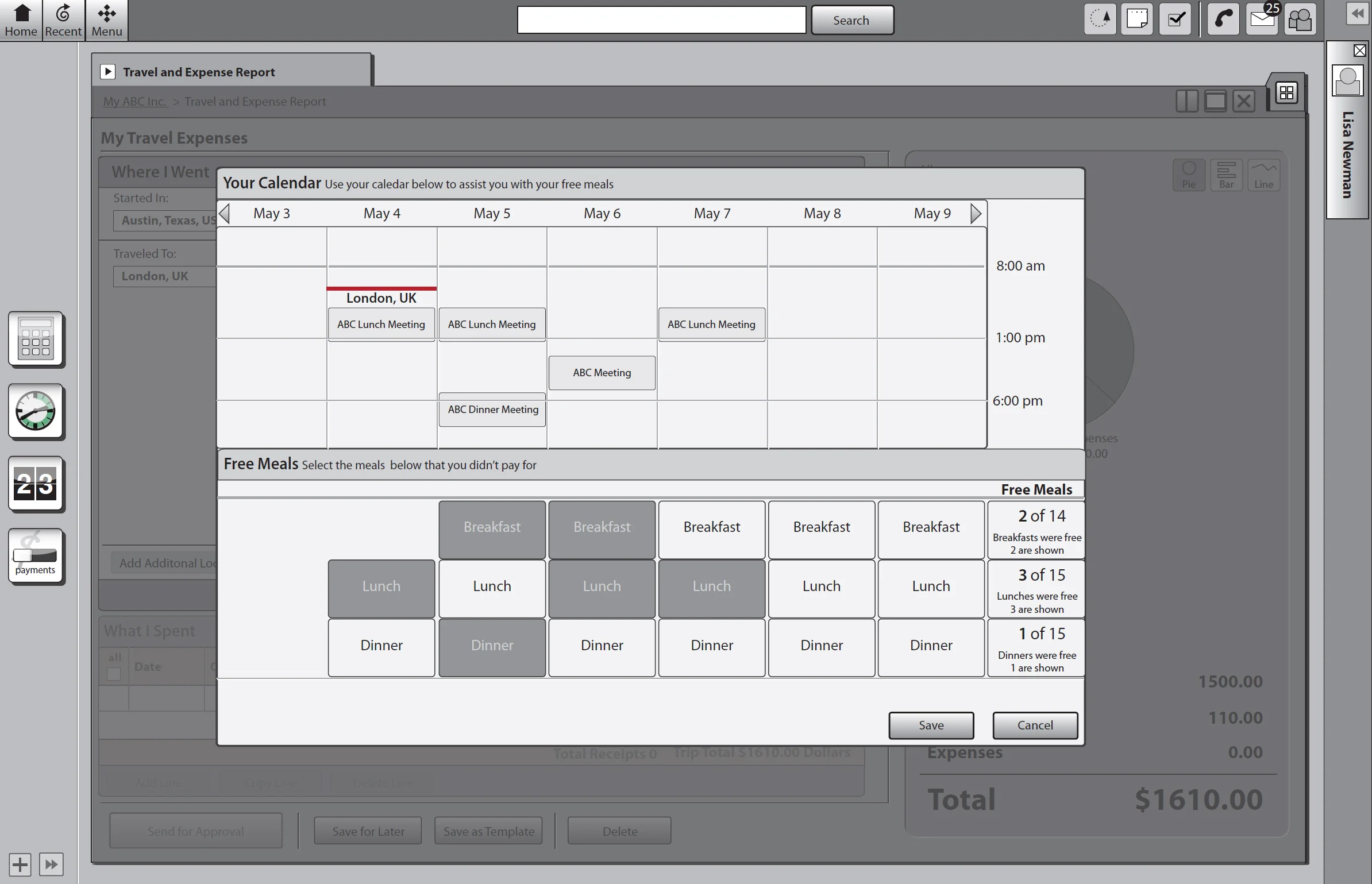
Task: Toggle the May 7 Breakfast free meal
Action: pos(711,527)
